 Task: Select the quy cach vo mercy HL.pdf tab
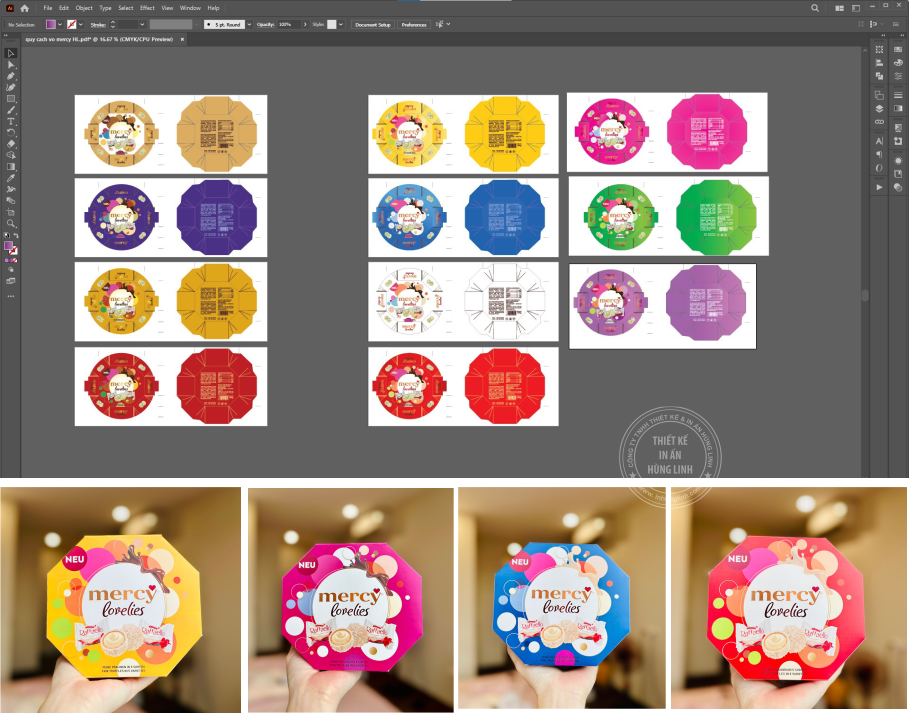(99, 39)
